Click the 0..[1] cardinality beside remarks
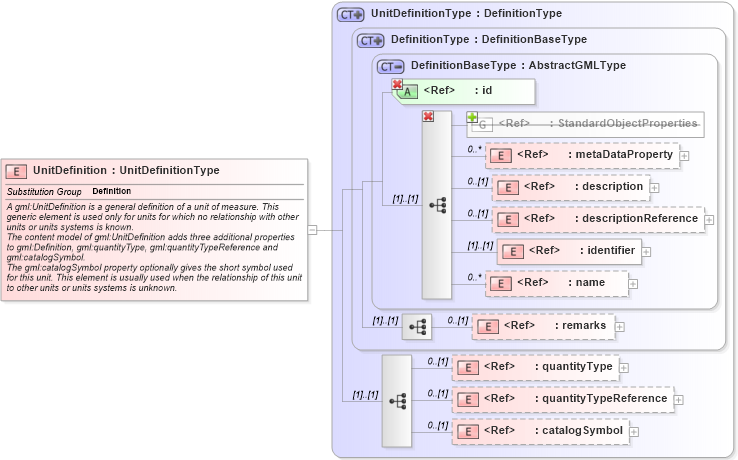This screenshot has height=460, width=738. tap(457, 320)
